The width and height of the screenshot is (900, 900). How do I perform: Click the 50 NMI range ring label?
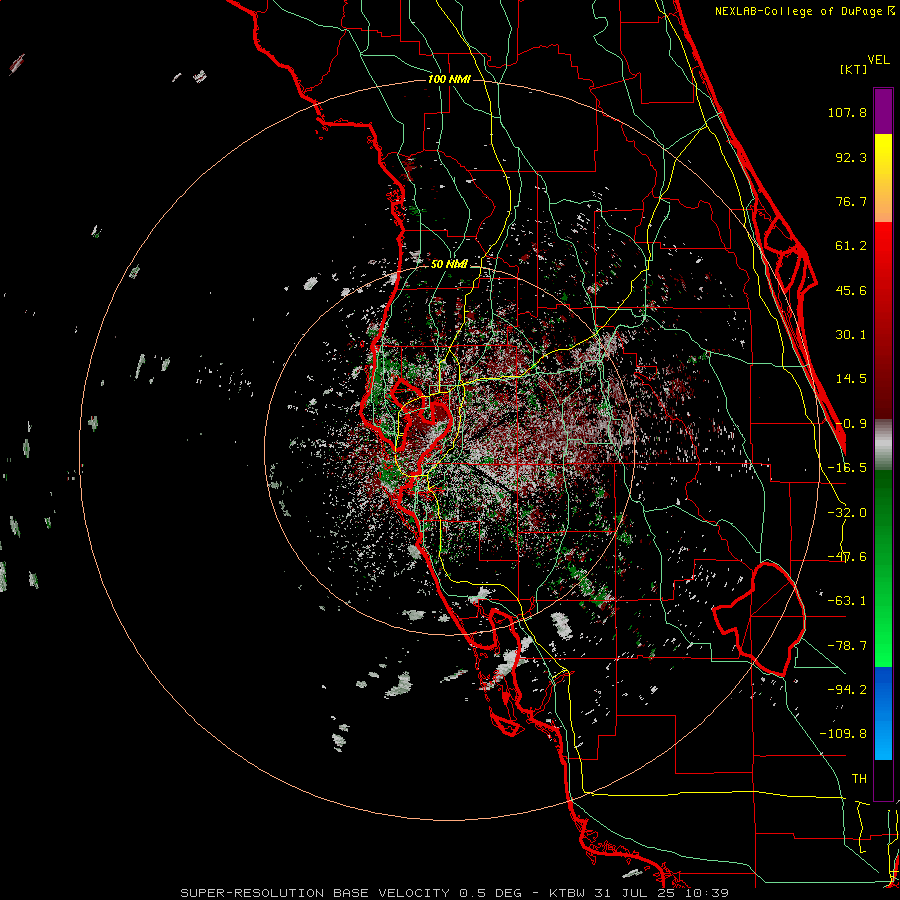pos(449,264)
